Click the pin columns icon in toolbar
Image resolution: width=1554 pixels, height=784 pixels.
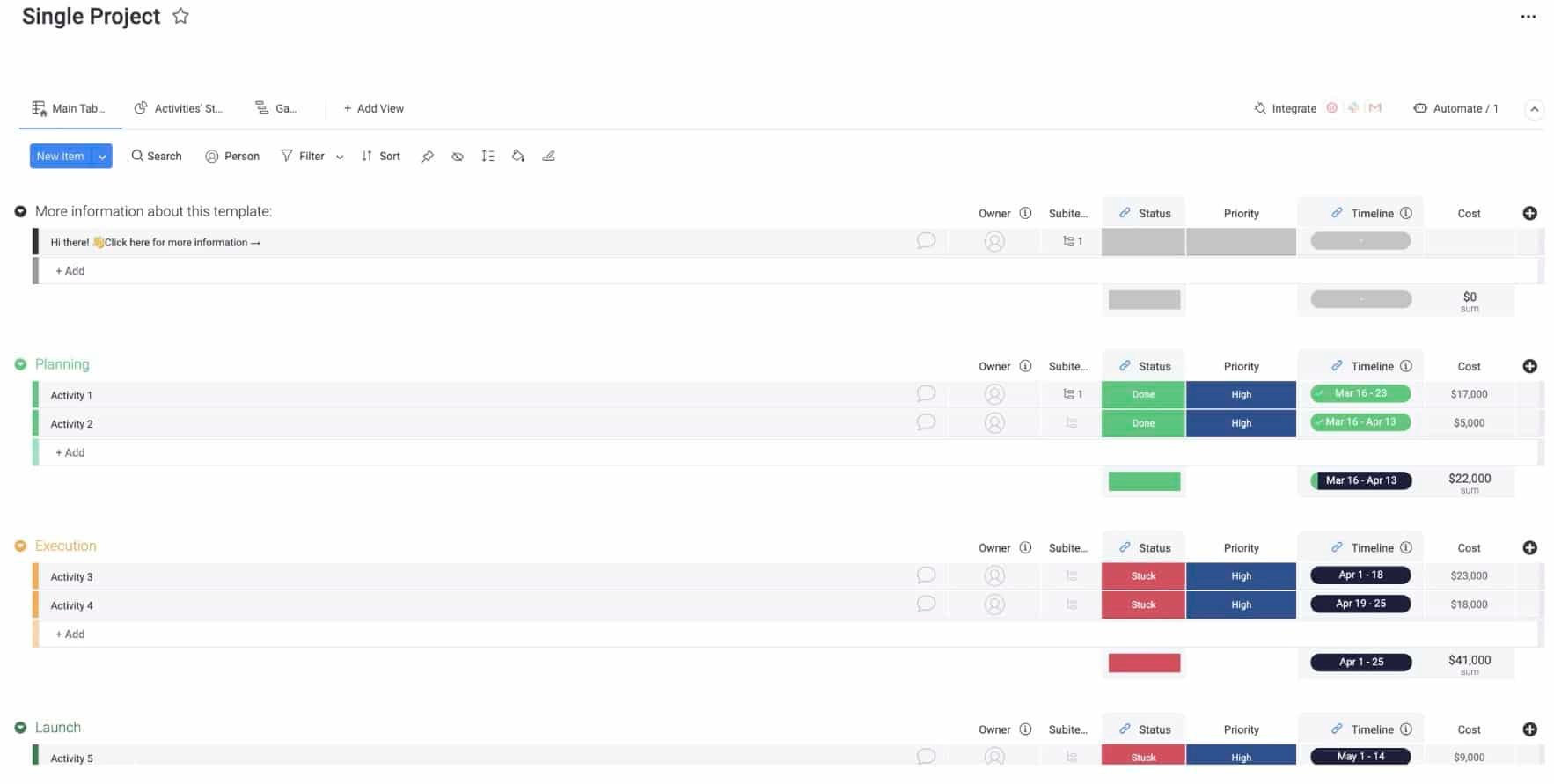click(x=428, y=157)
